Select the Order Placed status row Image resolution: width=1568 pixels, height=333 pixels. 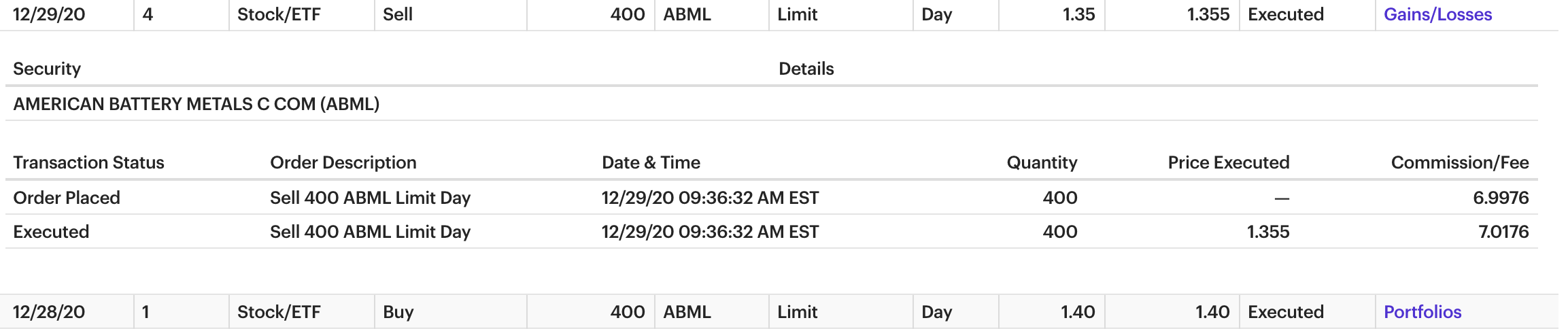pyautogui.click(x=67, y=198)
